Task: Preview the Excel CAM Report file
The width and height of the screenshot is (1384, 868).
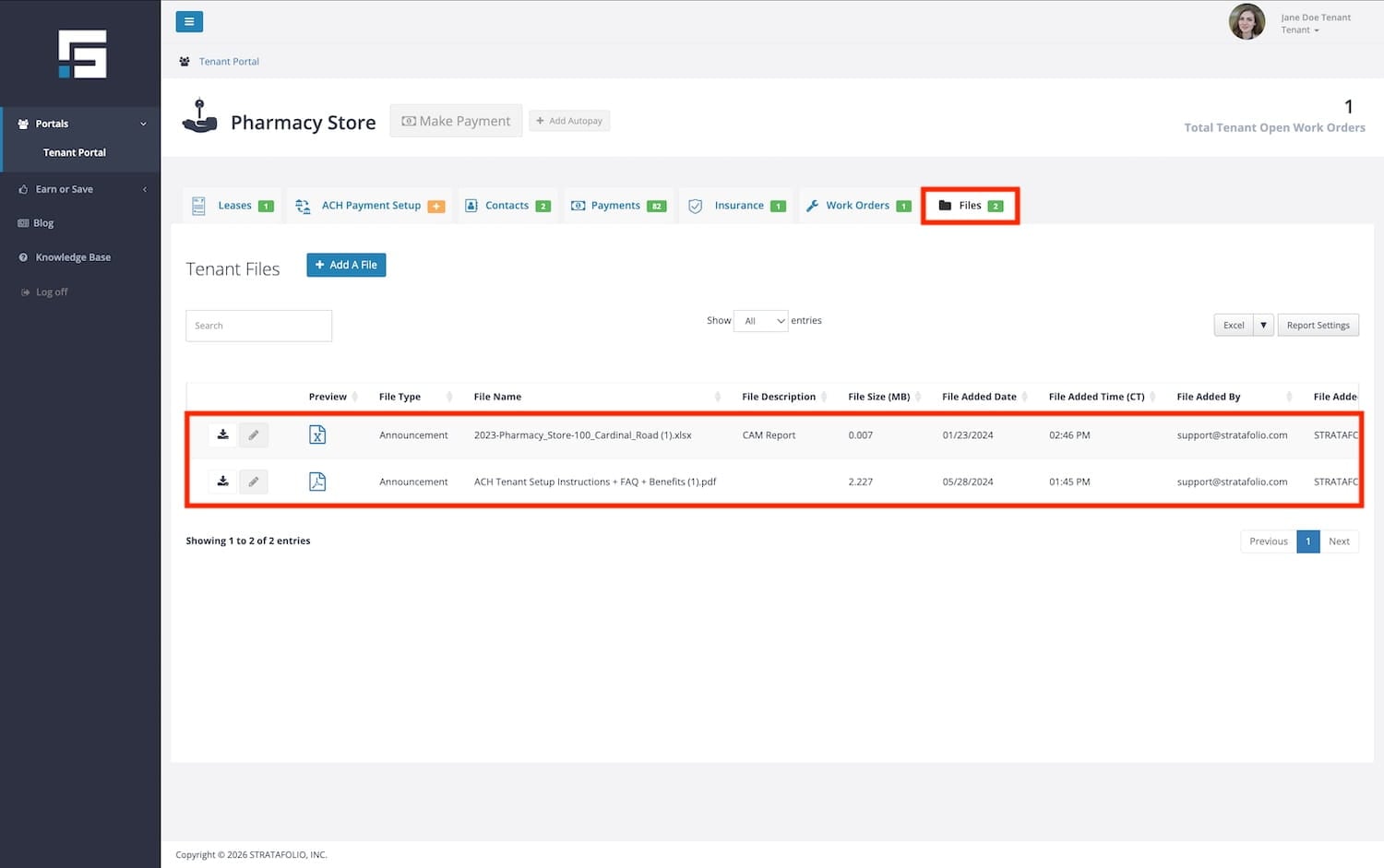Action: [317, 434]
